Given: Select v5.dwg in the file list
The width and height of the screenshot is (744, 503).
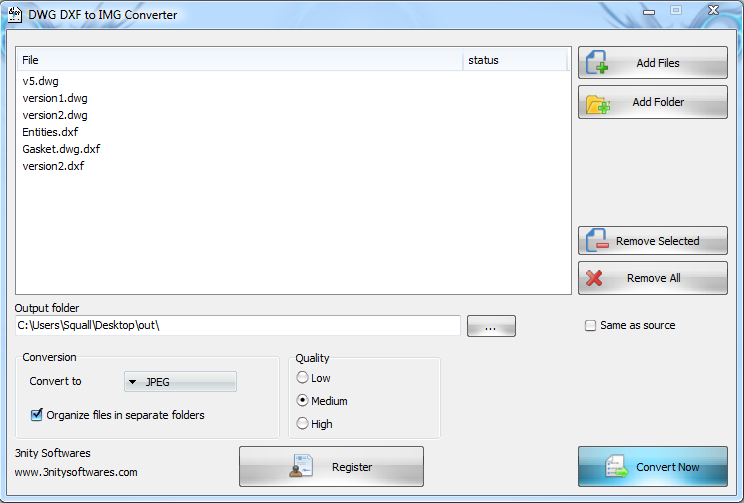Looking at the screenshot, I should point(40,81).
